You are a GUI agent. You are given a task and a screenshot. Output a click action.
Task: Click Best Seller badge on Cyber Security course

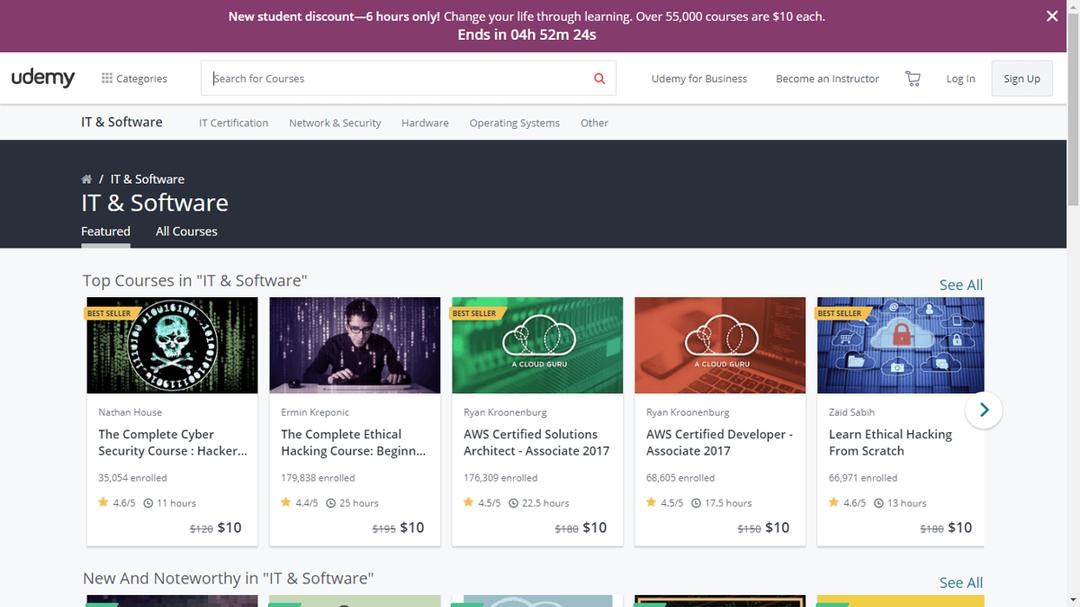pyautogui.click(x=112, y=313)
